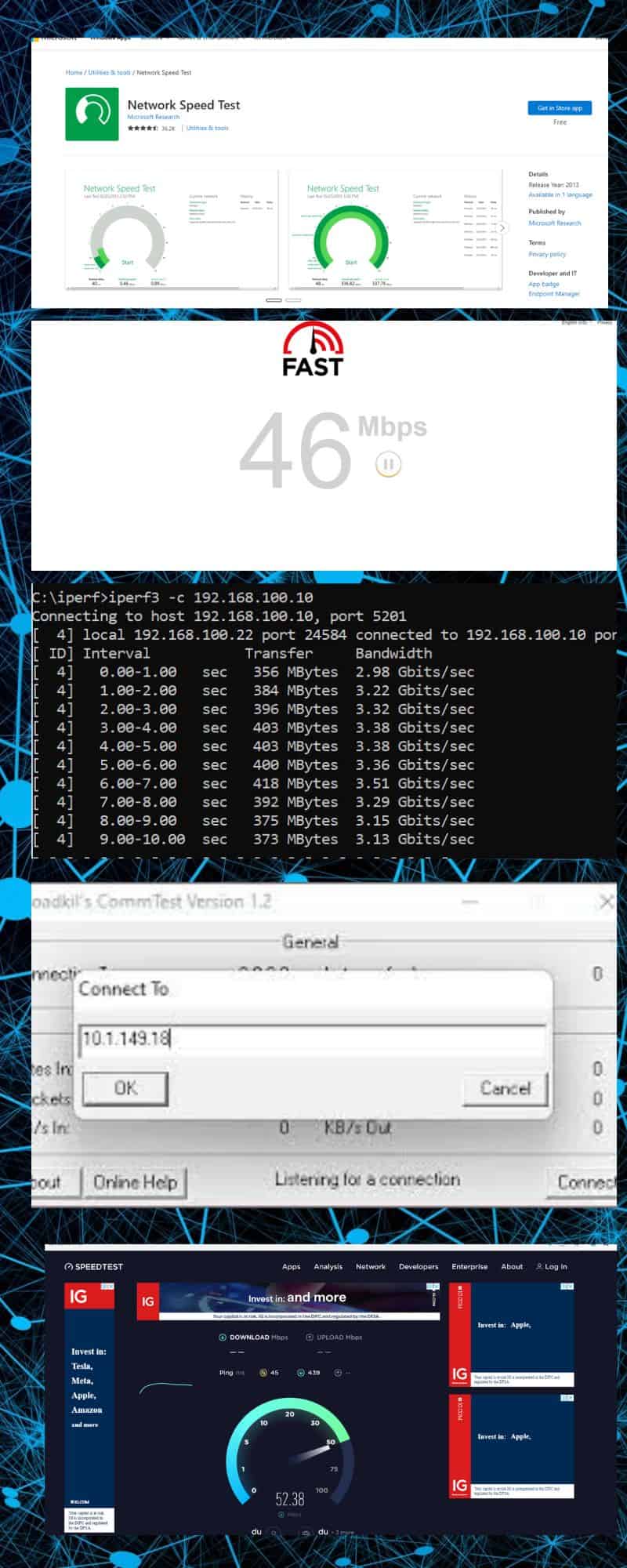The height and width of the screenshot is (1568, 627).
Task: Click the upper right IG Apple ad
Action: click(511, 1334)
